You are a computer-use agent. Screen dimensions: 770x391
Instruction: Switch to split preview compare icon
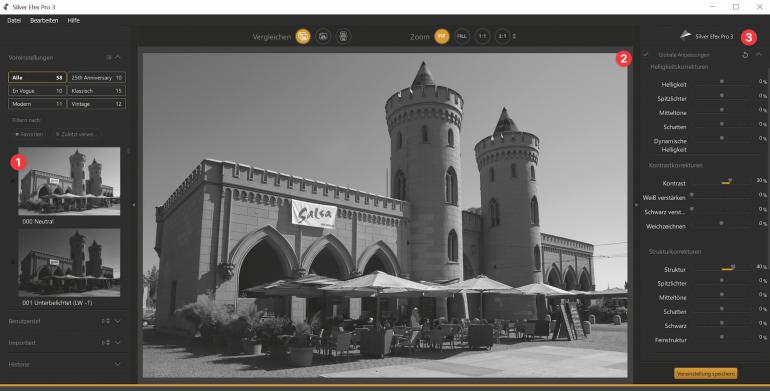pyautogui.click(x=323, y=36)
